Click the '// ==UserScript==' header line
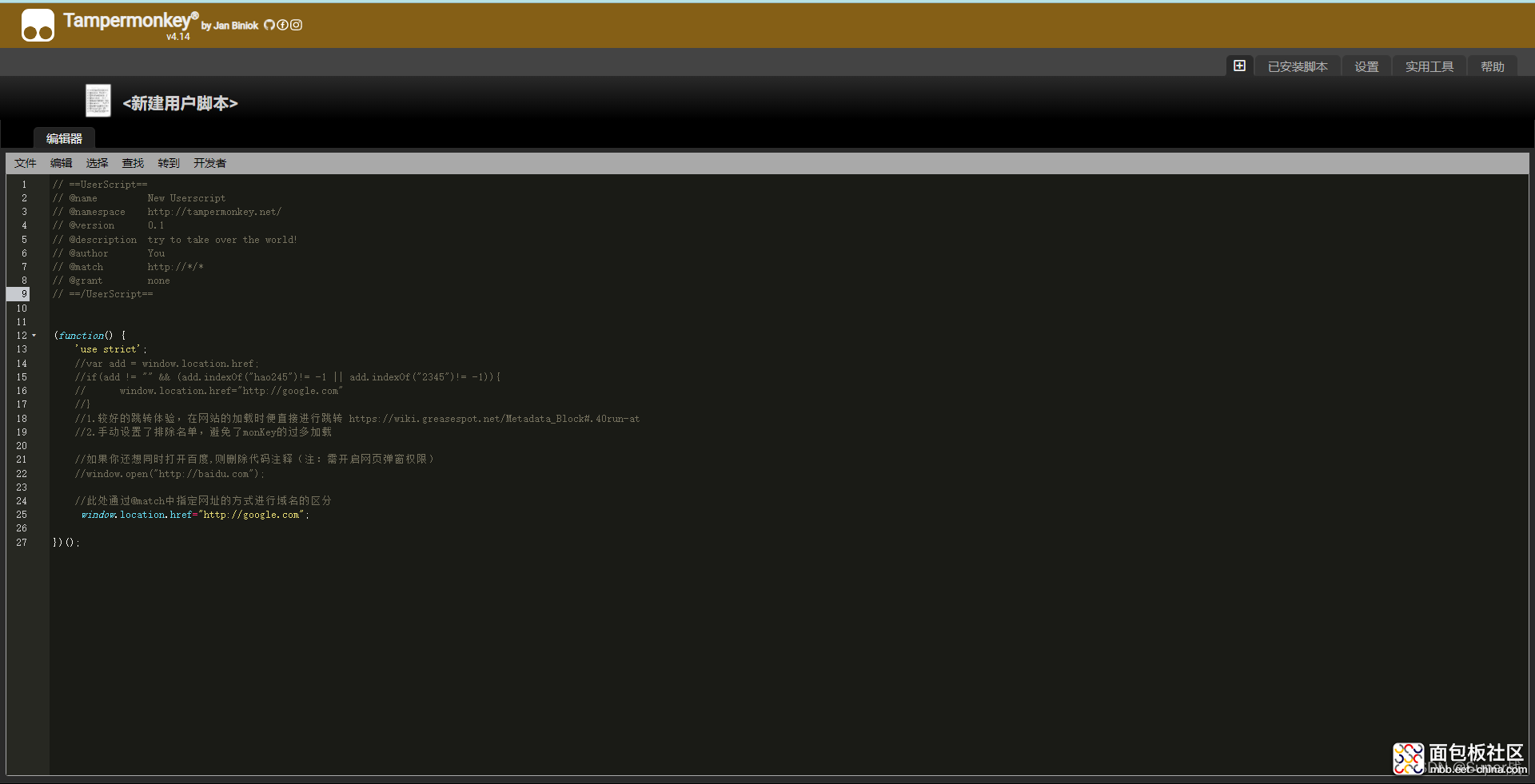 (100, 185)
